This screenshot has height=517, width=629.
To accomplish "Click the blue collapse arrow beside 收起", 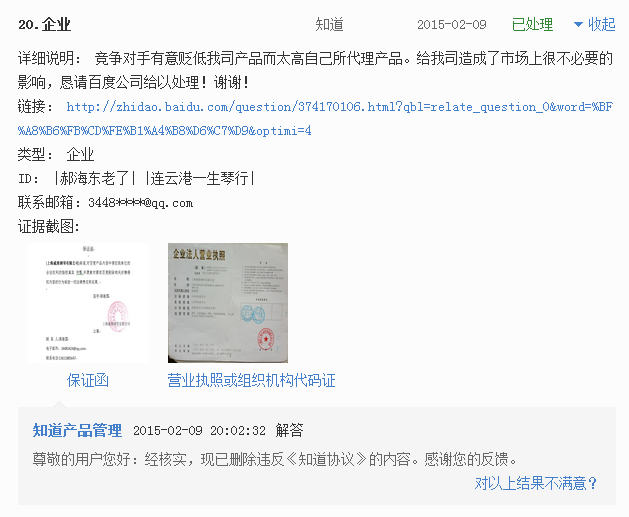I will tap(578, 25).
